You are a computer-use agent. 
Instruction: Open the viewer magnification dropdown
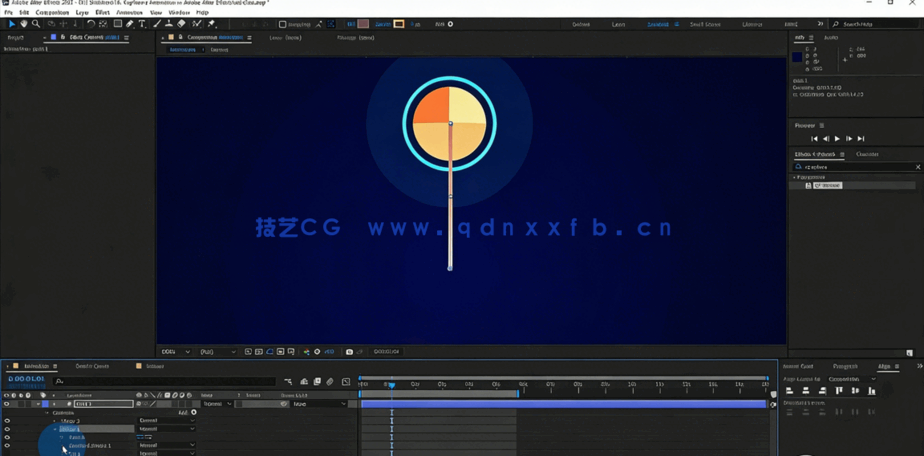(x=176, y=352)
